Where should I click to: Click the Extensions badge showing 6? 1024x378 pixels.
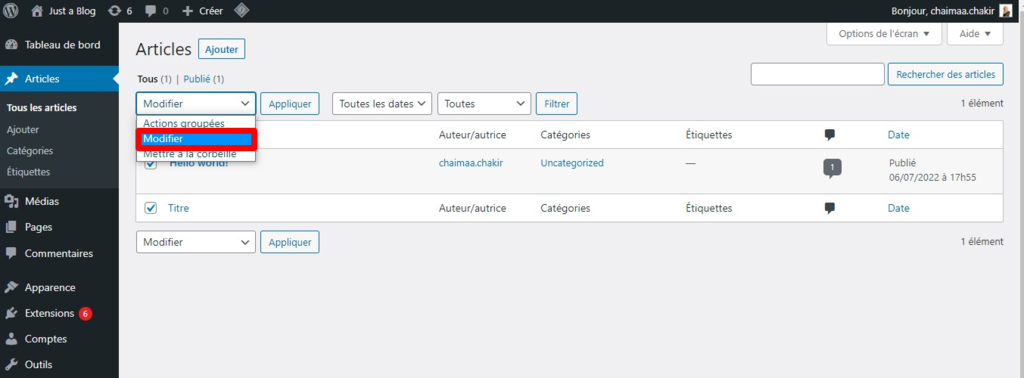[85, 313]
